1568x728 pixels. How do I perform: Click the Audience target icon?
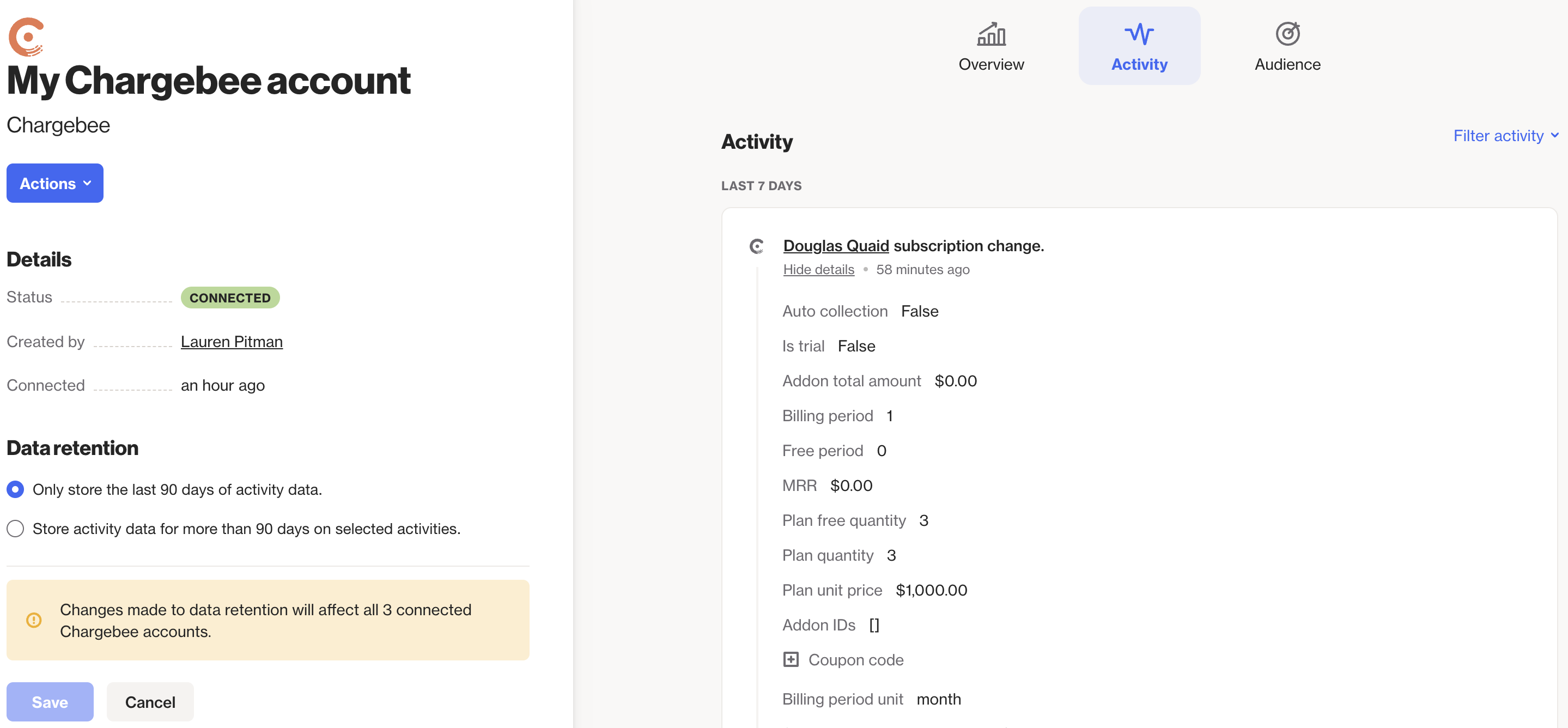tap(1287, 33)
